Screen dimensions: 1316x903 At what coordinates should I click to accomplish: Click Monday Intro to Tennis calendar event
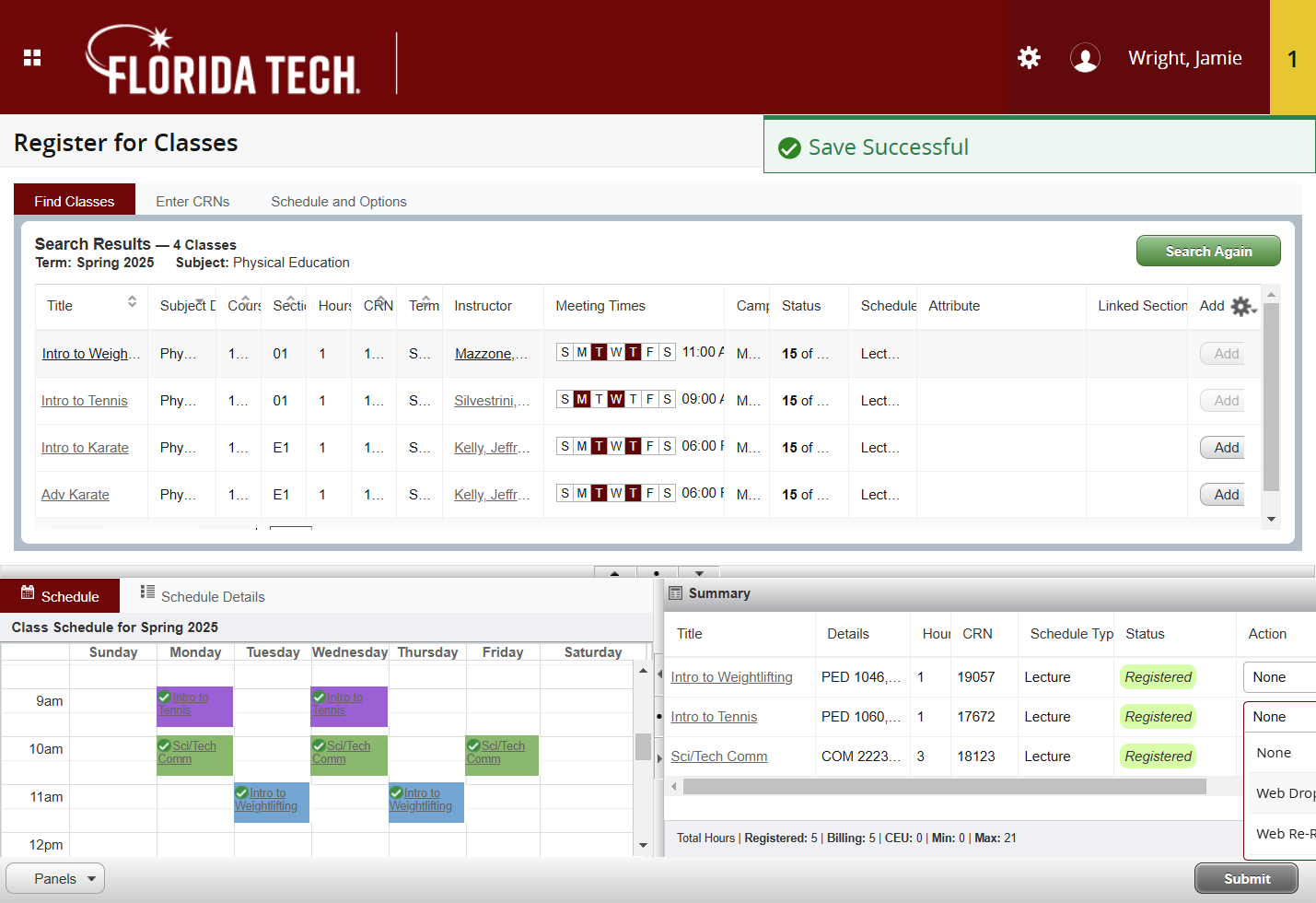[x=194, y=707]
